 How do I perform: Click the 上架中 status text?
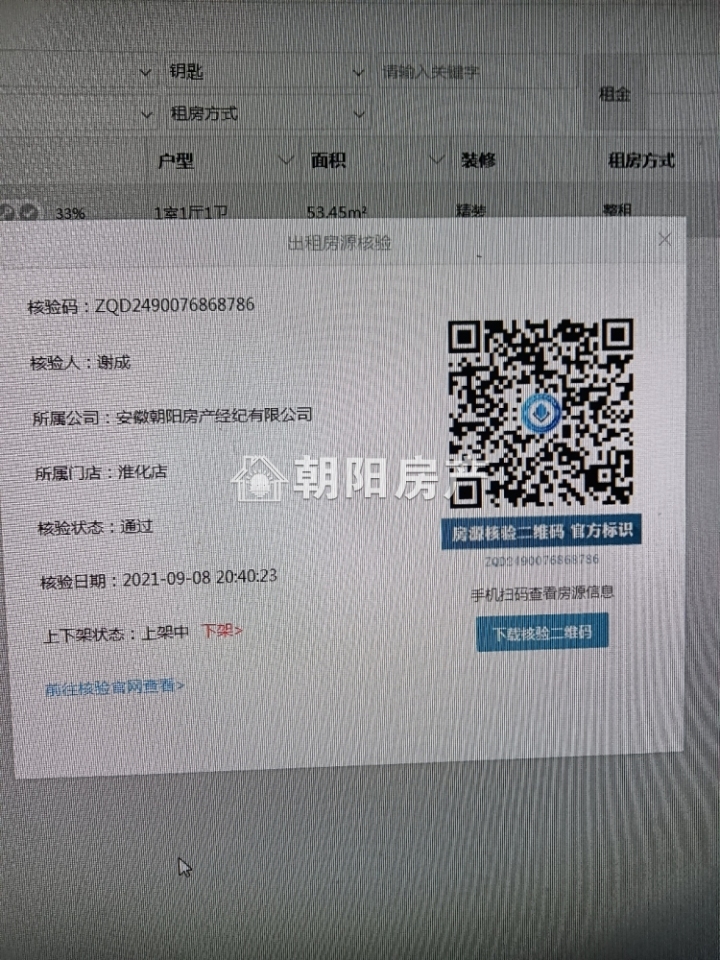[x=165, y=632]
